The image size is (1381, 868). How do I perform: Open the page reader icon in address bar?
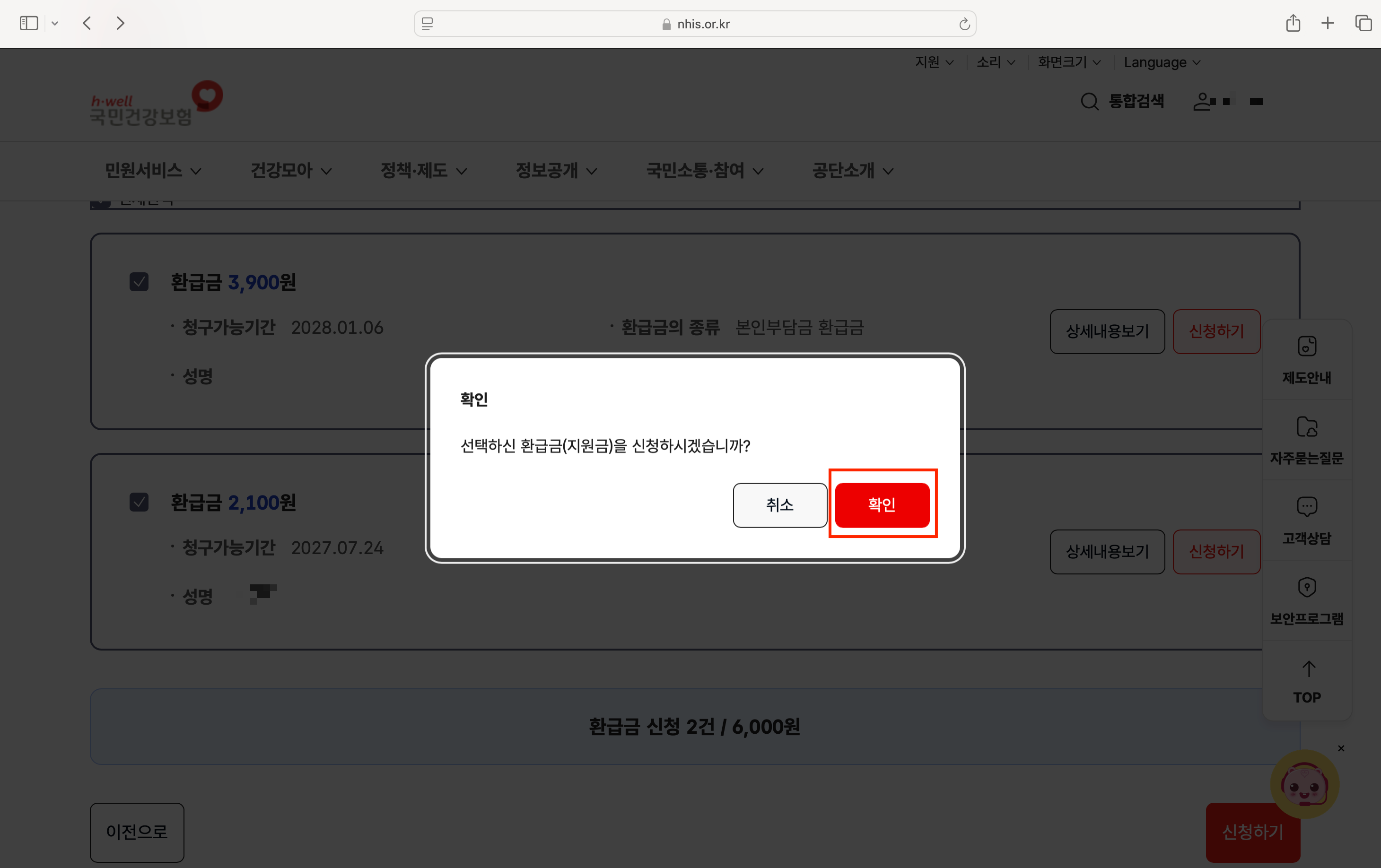click(x=427, y=24)
